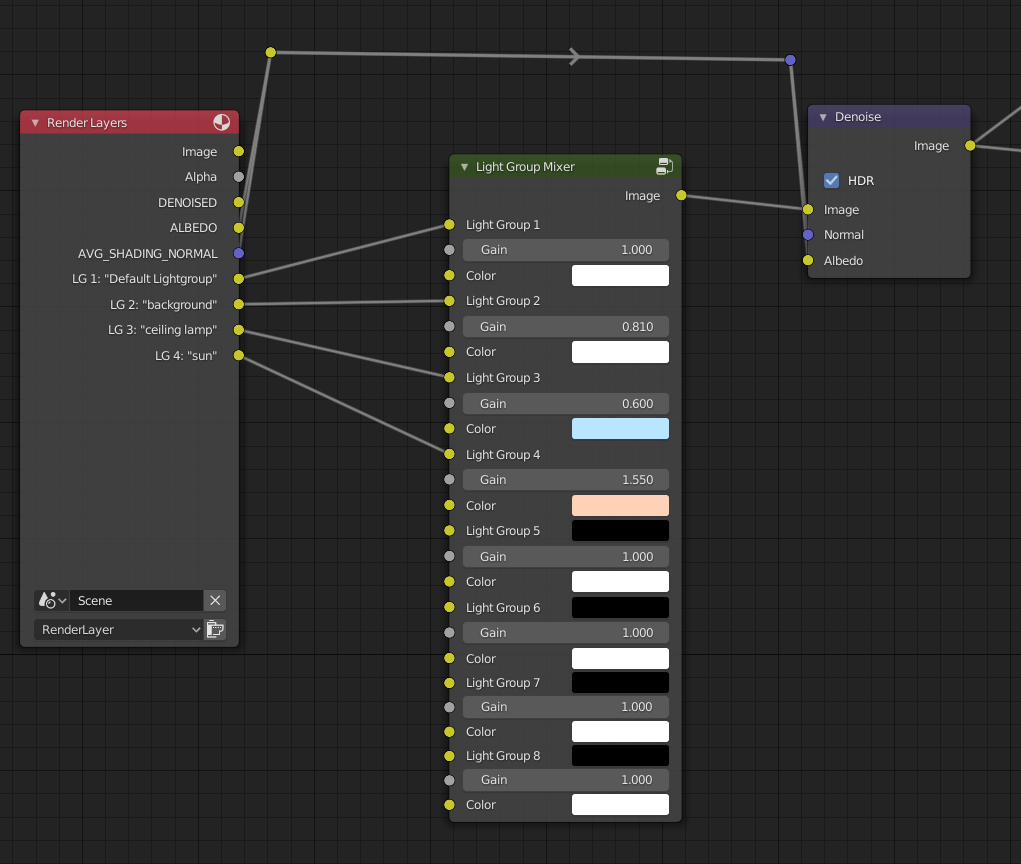
Task: Collapse the Render Layers node
Action: pyautogui.click(x=35, y=123)
